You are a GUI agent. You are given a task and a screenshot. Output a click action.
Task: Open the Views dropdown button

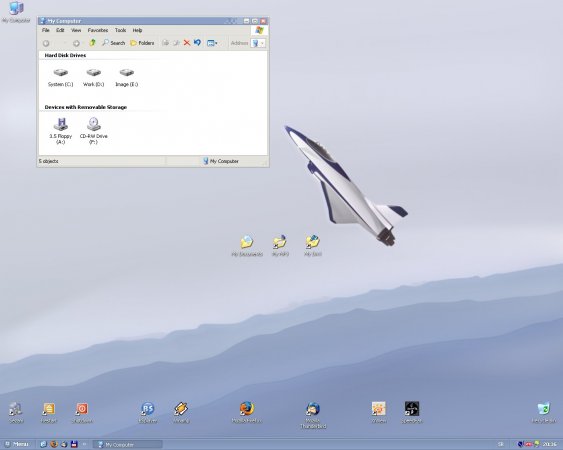(212, 43)
